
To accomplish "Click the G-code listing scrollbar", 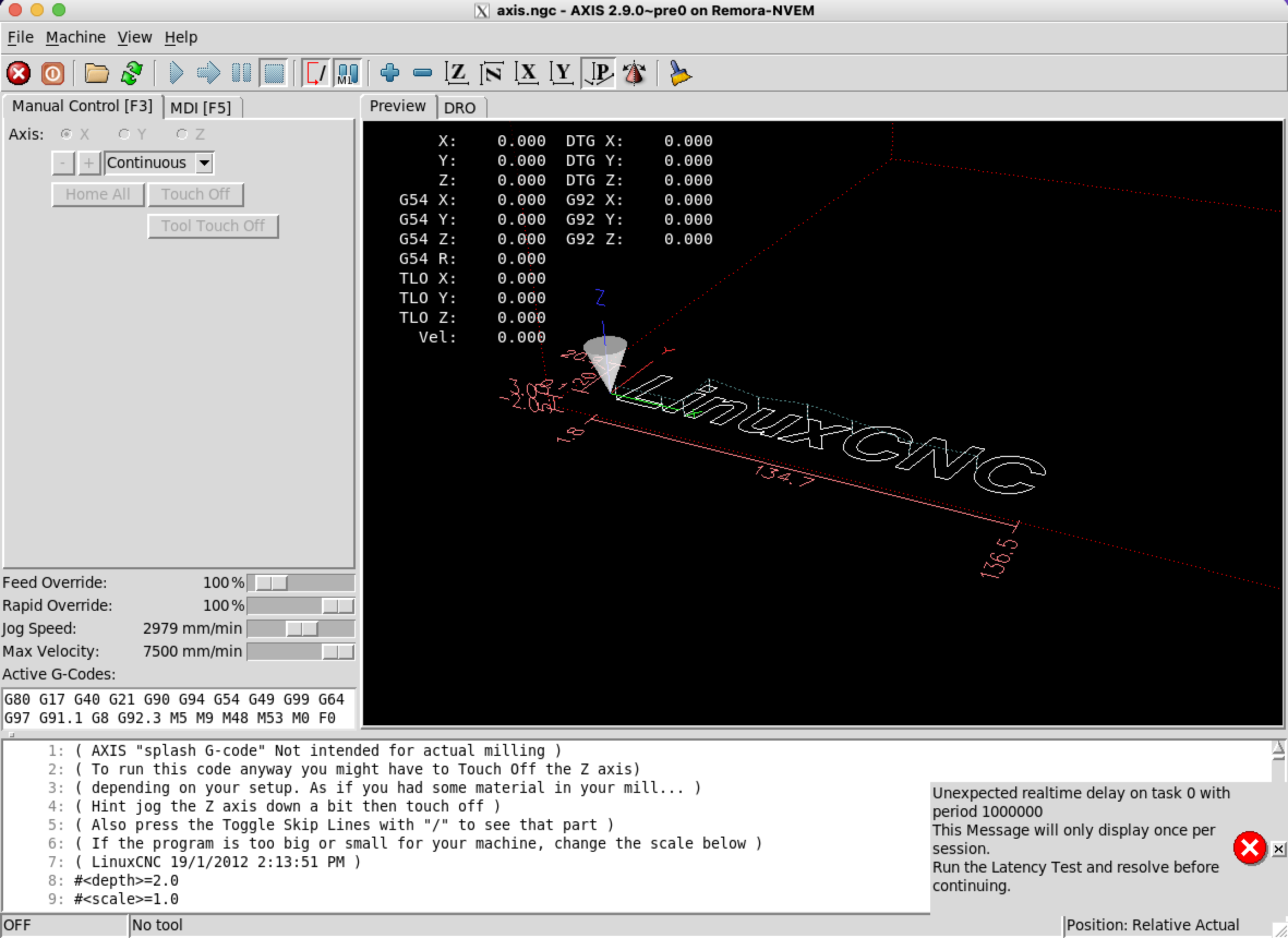I will [1278, 761].
